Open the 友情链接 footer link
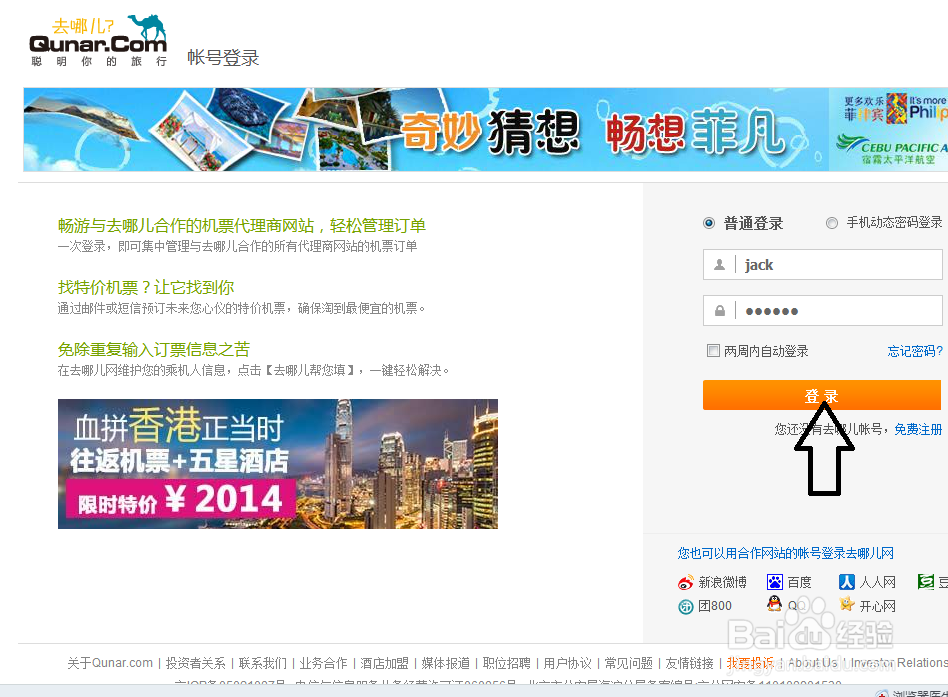948x697 pixels. [x=690, y=663]
